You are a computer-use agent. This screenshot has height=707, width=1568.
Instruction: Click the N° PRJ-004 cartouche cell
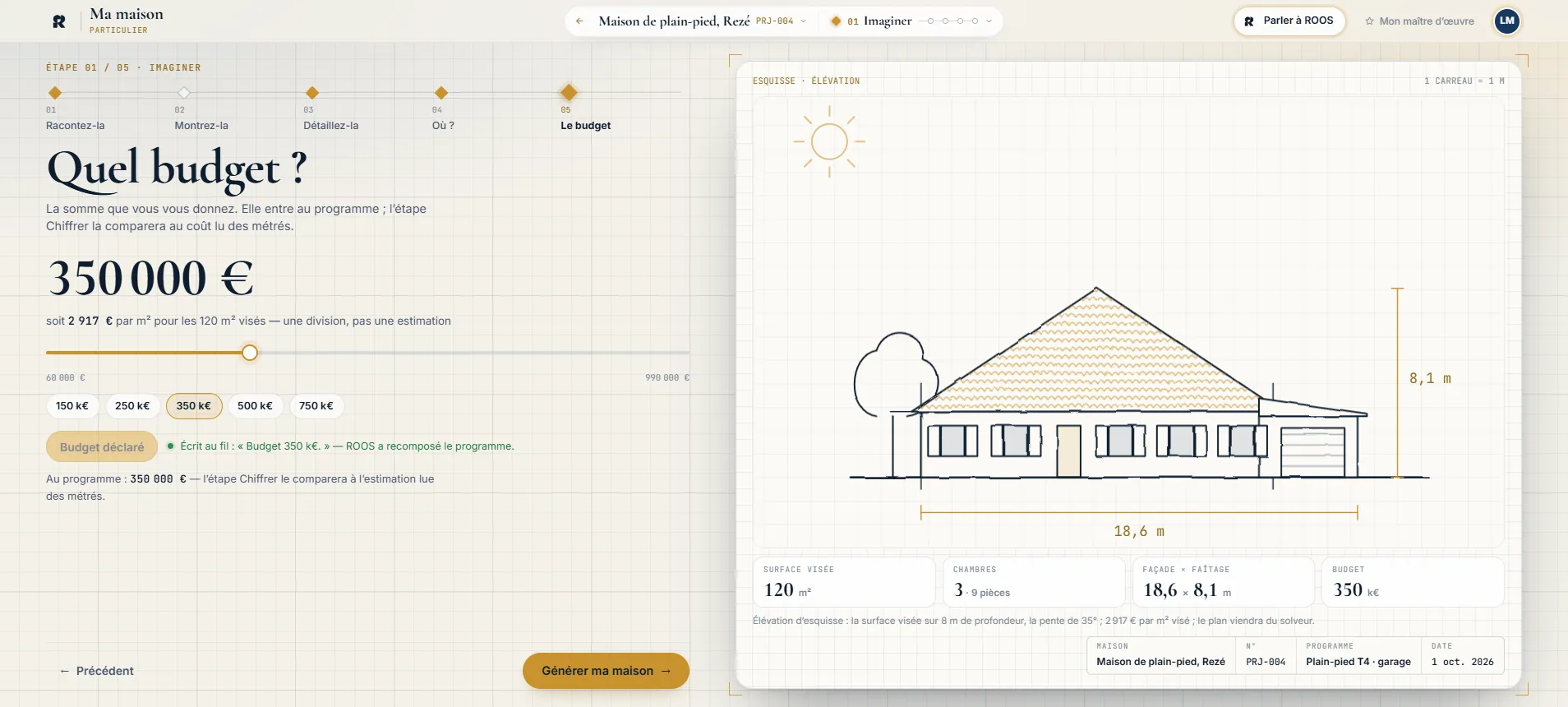[1266, 655]
